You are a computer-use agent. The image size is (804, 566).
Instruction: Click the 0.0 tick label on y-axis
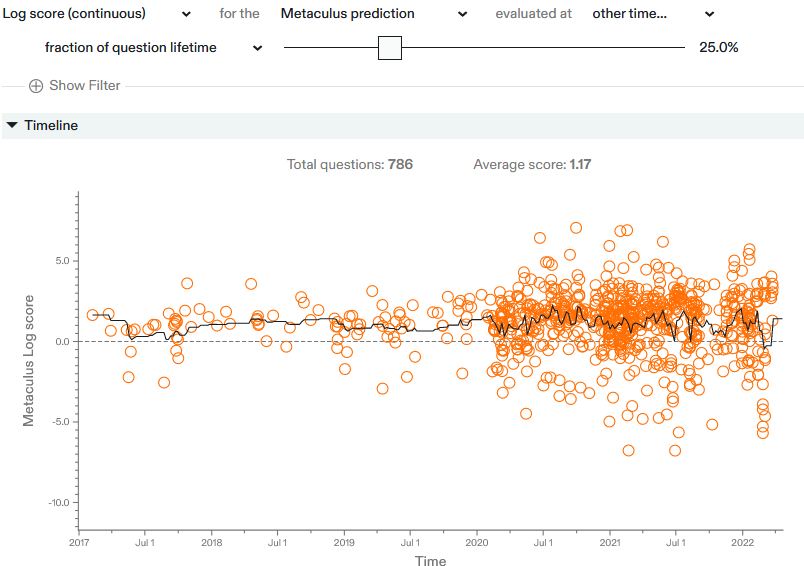63,341
